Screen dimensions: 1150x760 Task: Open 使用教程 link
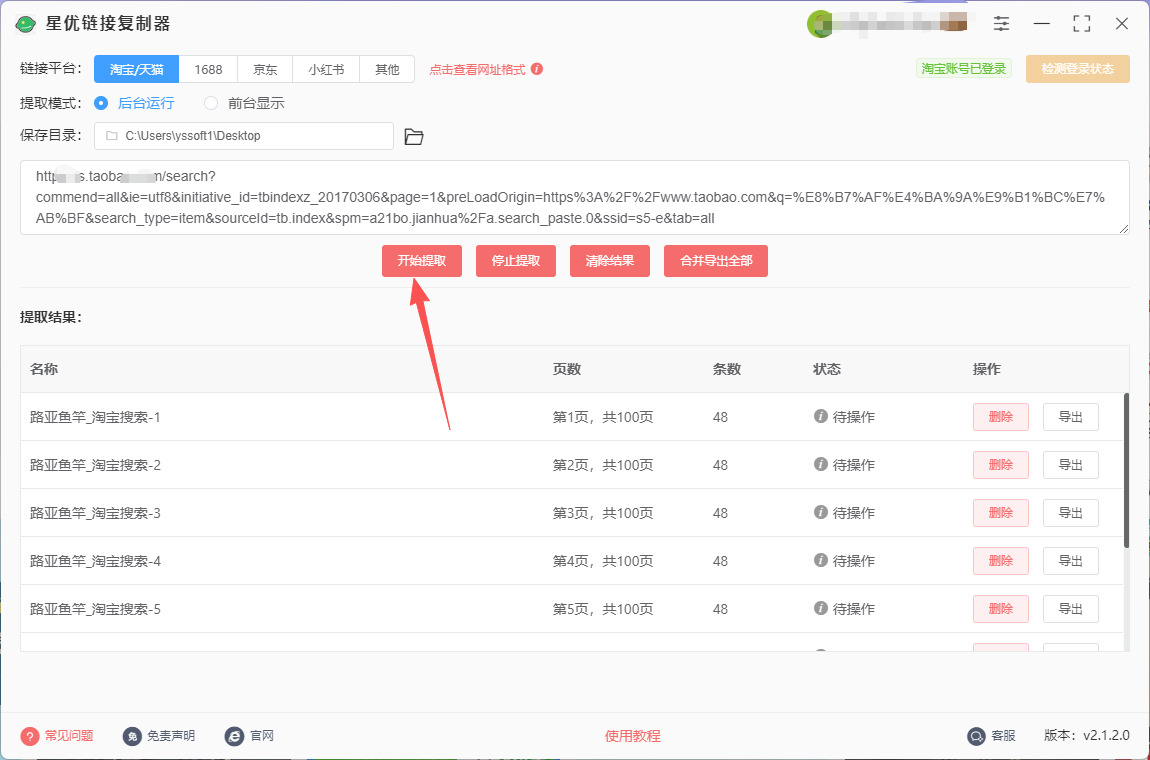[632, 736]
